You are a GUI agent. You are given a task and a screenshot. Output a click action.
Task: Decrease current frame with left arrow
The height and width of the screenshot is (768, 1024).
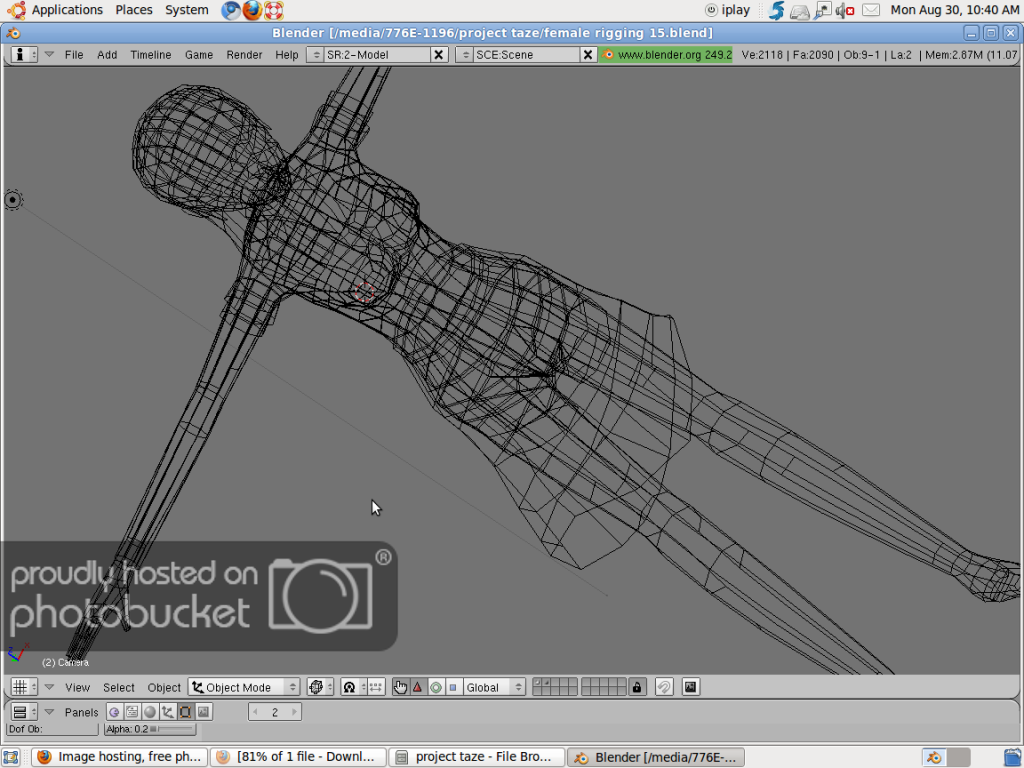click(x=255, y=712)
